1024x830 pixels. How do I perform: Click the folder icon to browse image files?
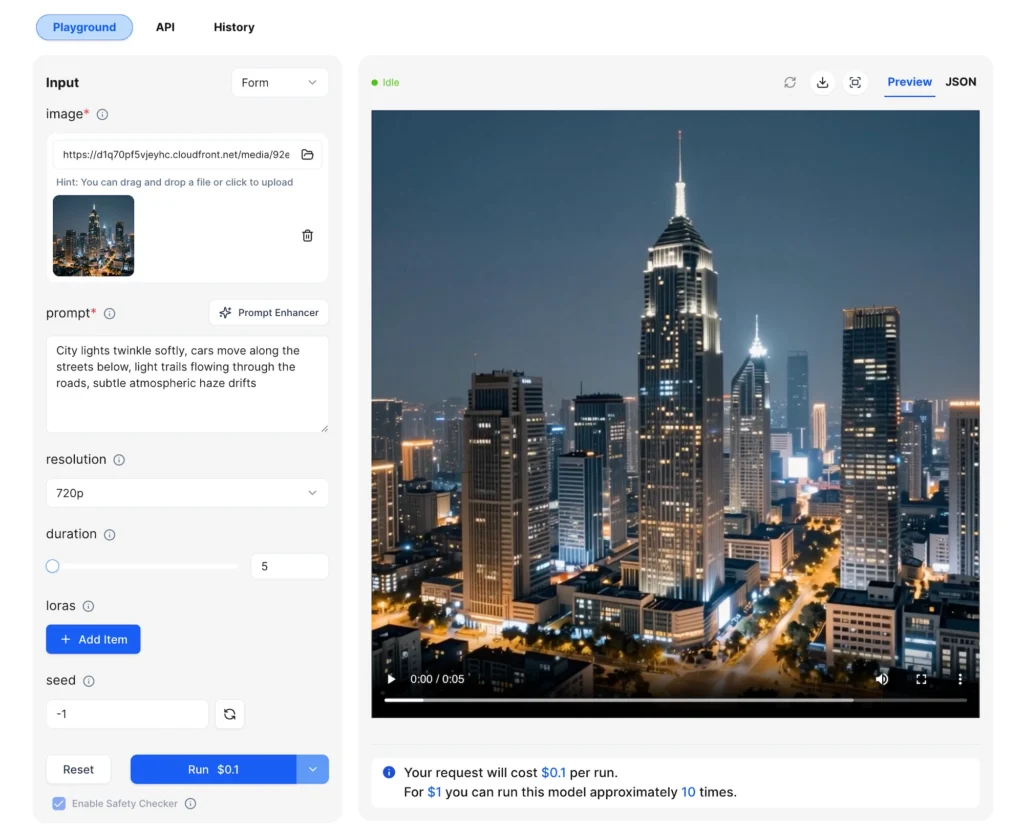(307, 155)
